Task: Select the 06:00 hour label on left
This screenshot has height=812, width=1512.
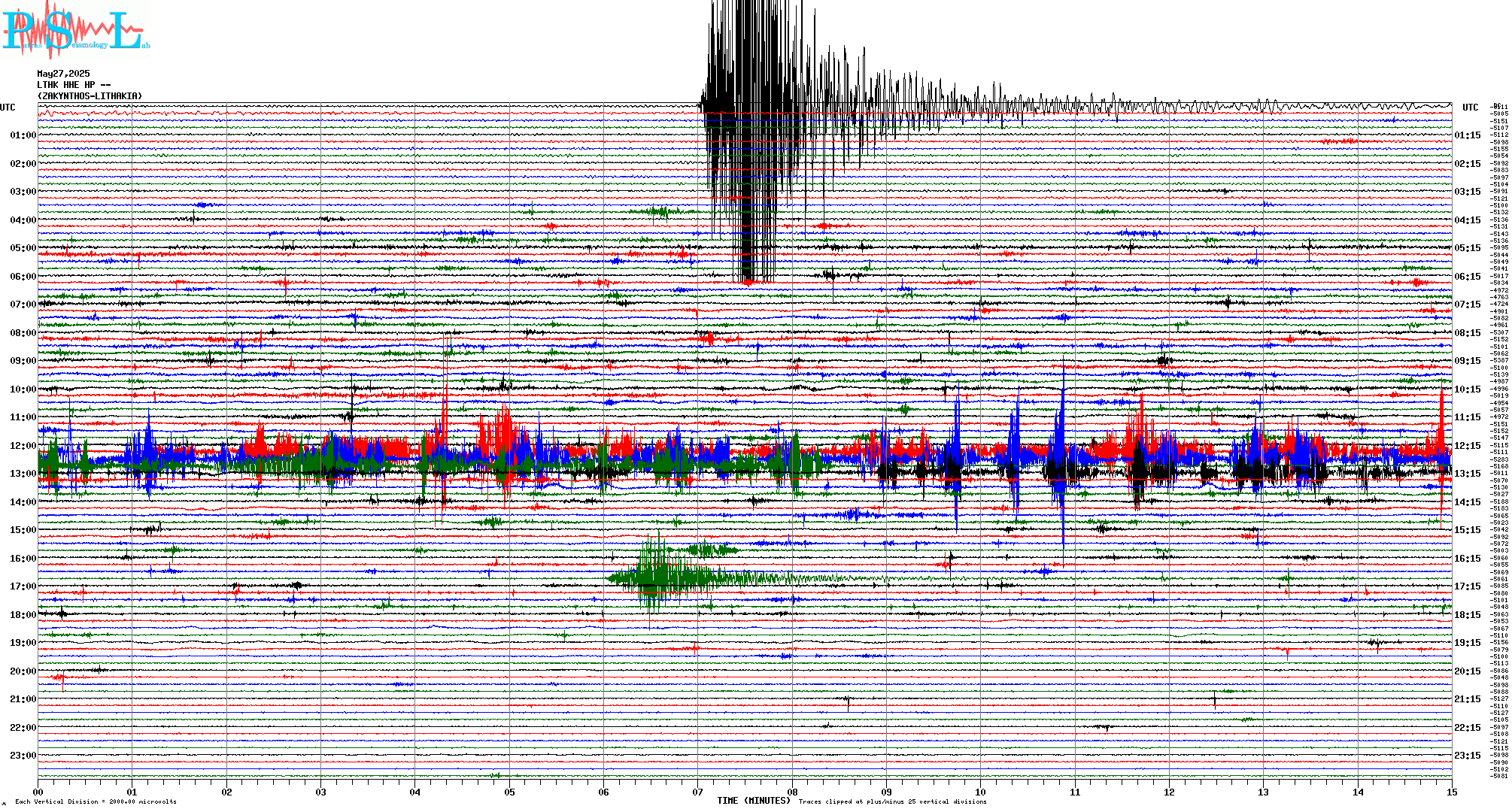Action: (x=23, y=277)
